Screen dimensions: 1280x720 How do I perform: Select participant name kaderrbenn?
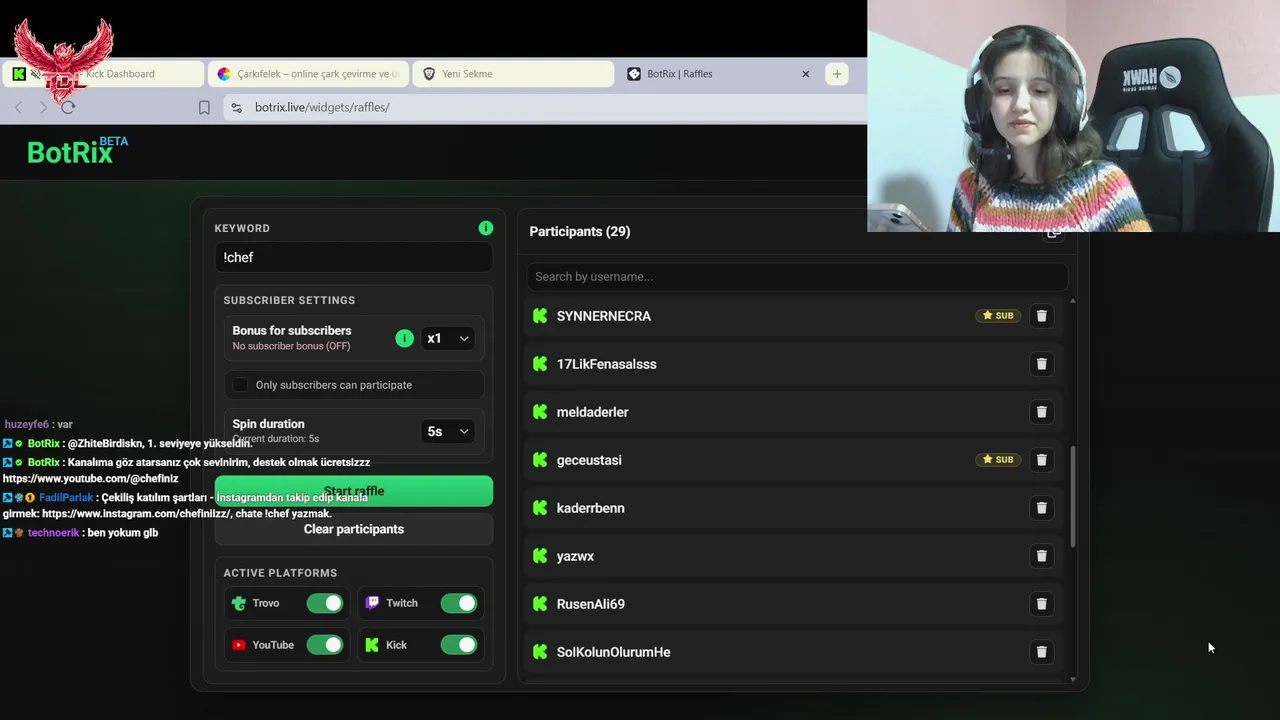coord(591,508)
